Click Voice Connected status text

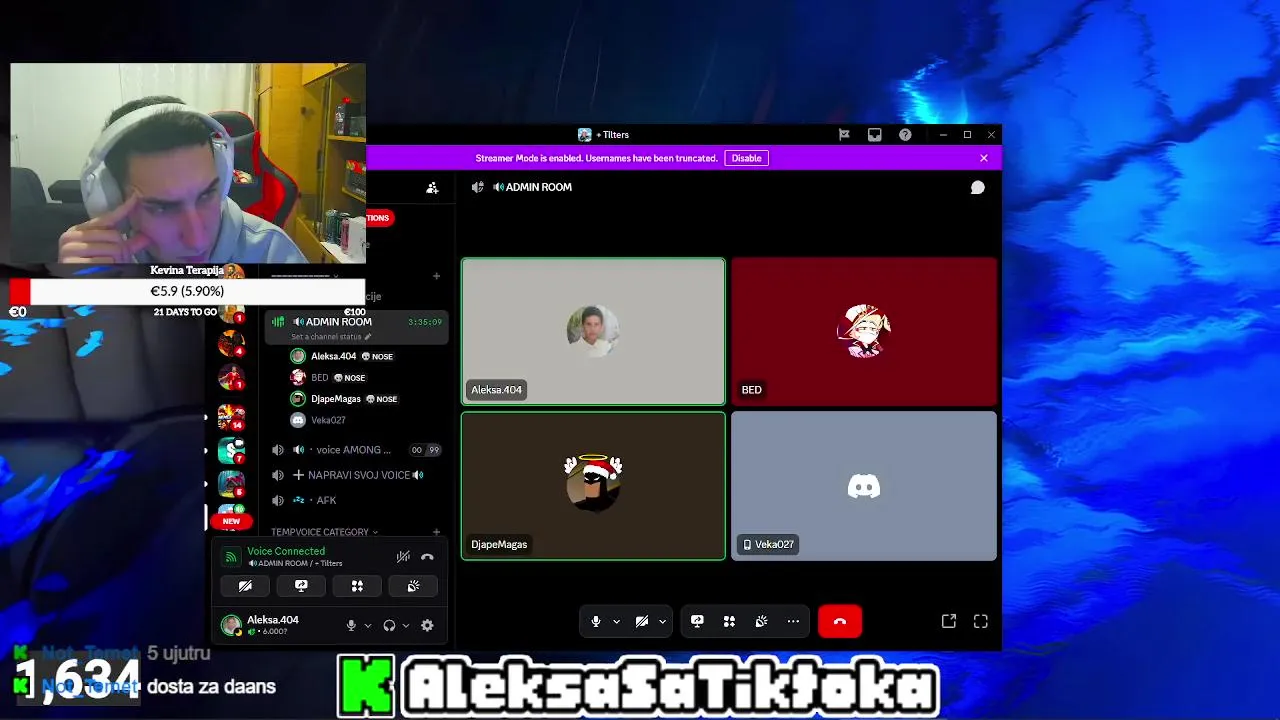(x=286, y=551)
